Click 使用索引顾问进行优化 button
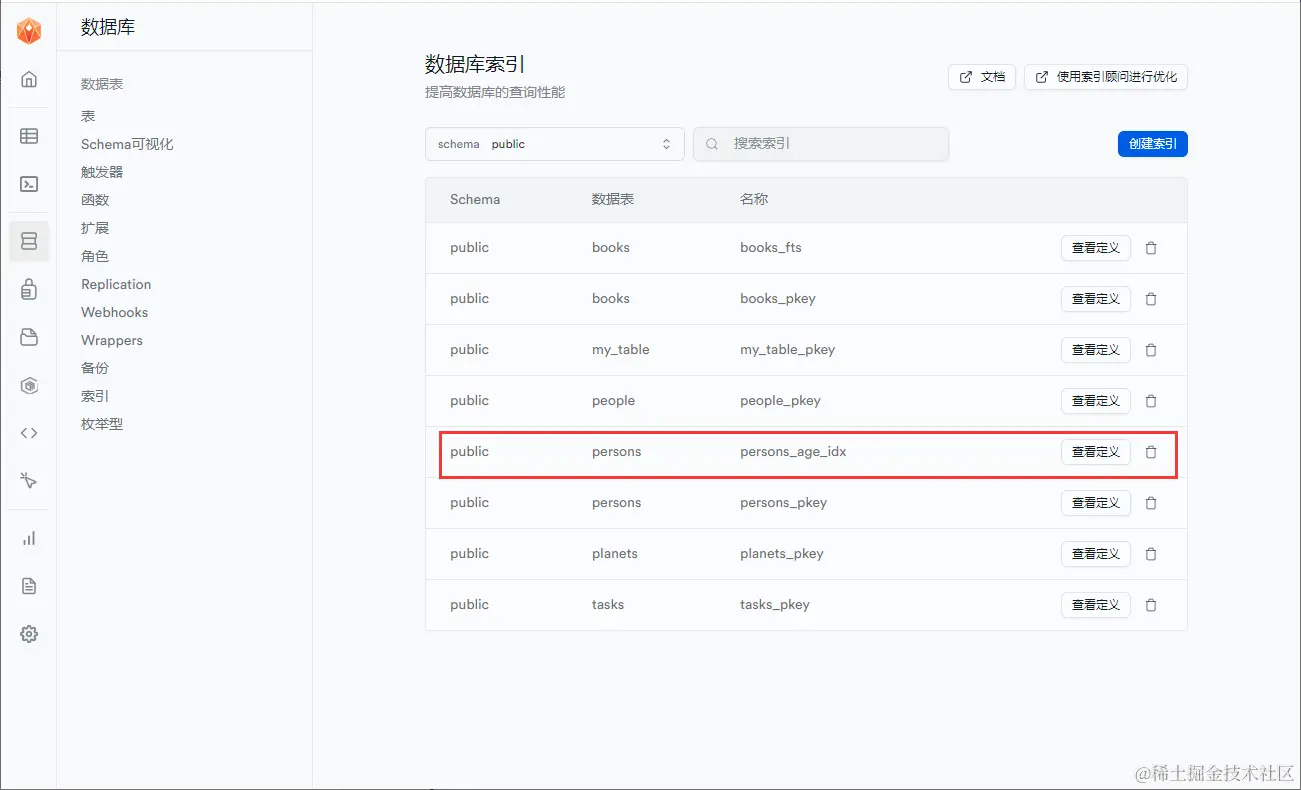1301x790 pixels. [x=1106, y=77]
